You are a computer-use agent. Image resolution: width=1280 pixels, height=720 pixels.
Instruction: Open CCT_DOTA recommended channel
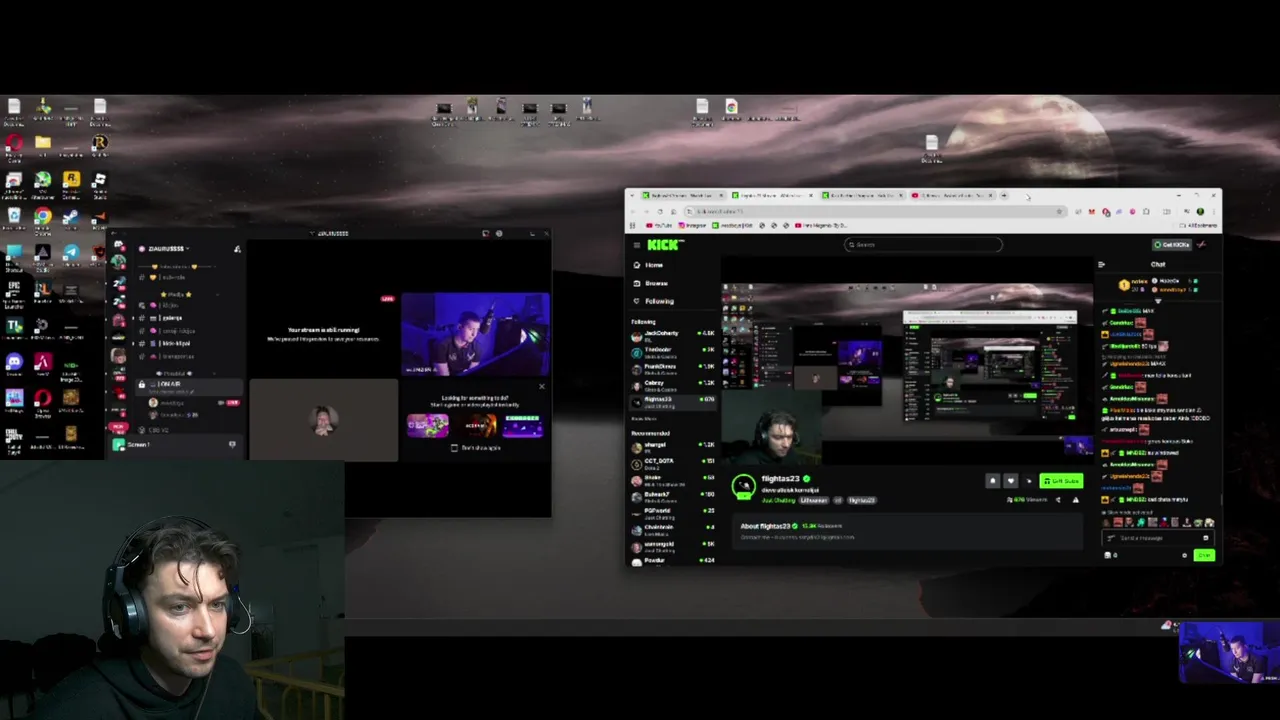672,463
